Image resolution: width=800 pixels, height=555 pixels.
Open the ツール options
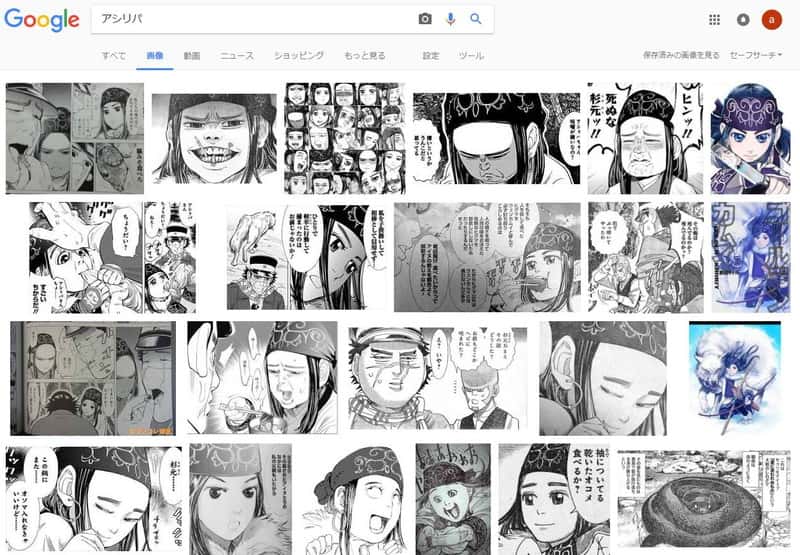coord(471,56)
